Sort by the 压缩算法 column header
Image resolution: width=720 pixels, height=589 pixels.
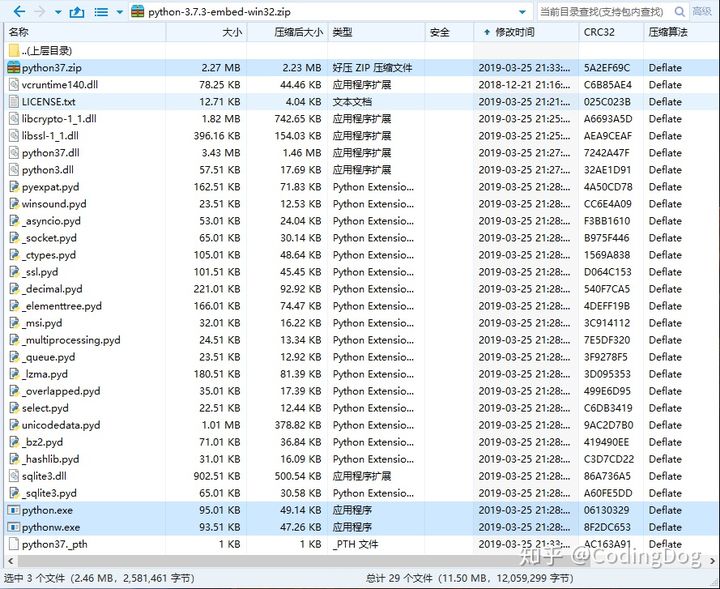tap(681, 32)
